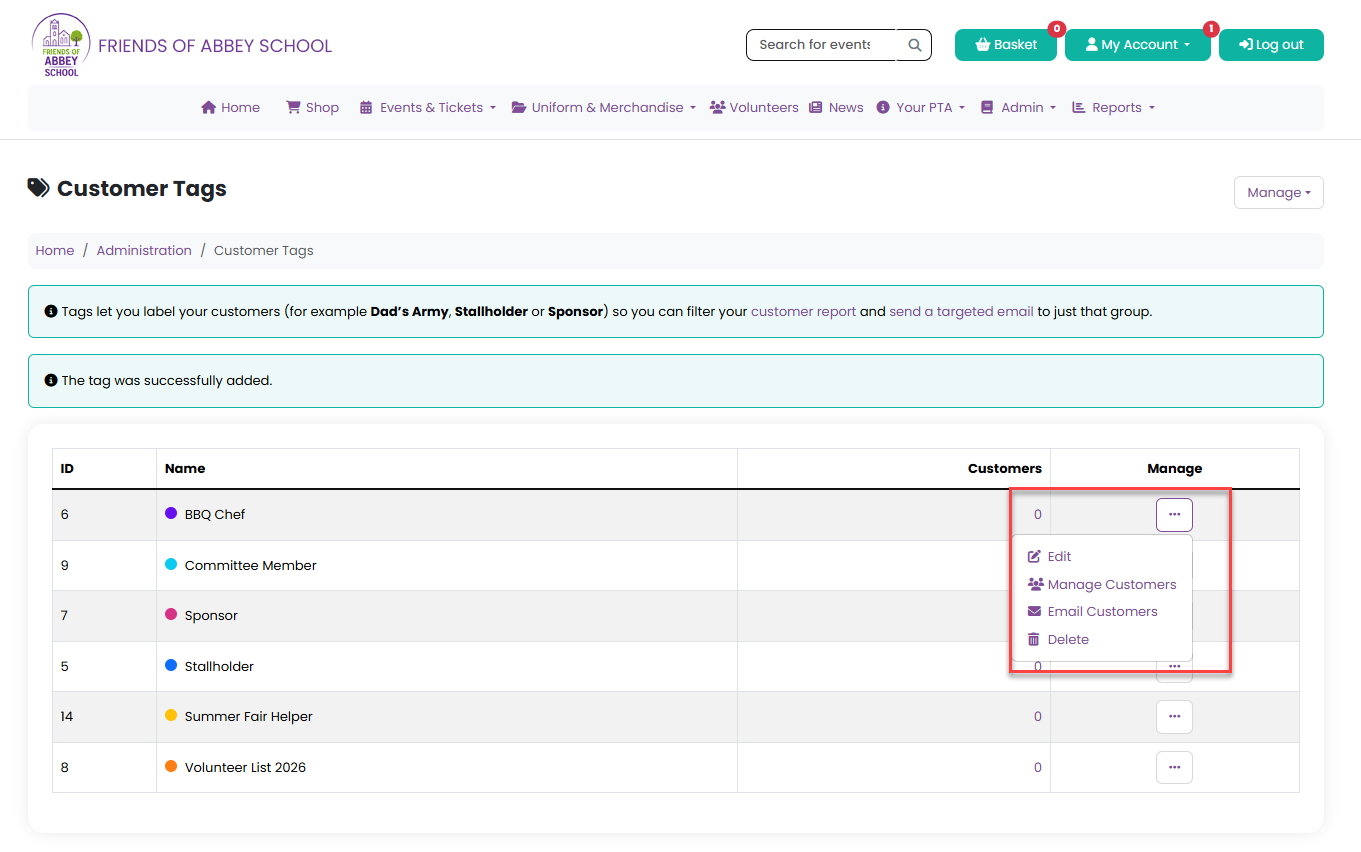
Task: Expand the Reports menu
Action: pos(1113,108)
